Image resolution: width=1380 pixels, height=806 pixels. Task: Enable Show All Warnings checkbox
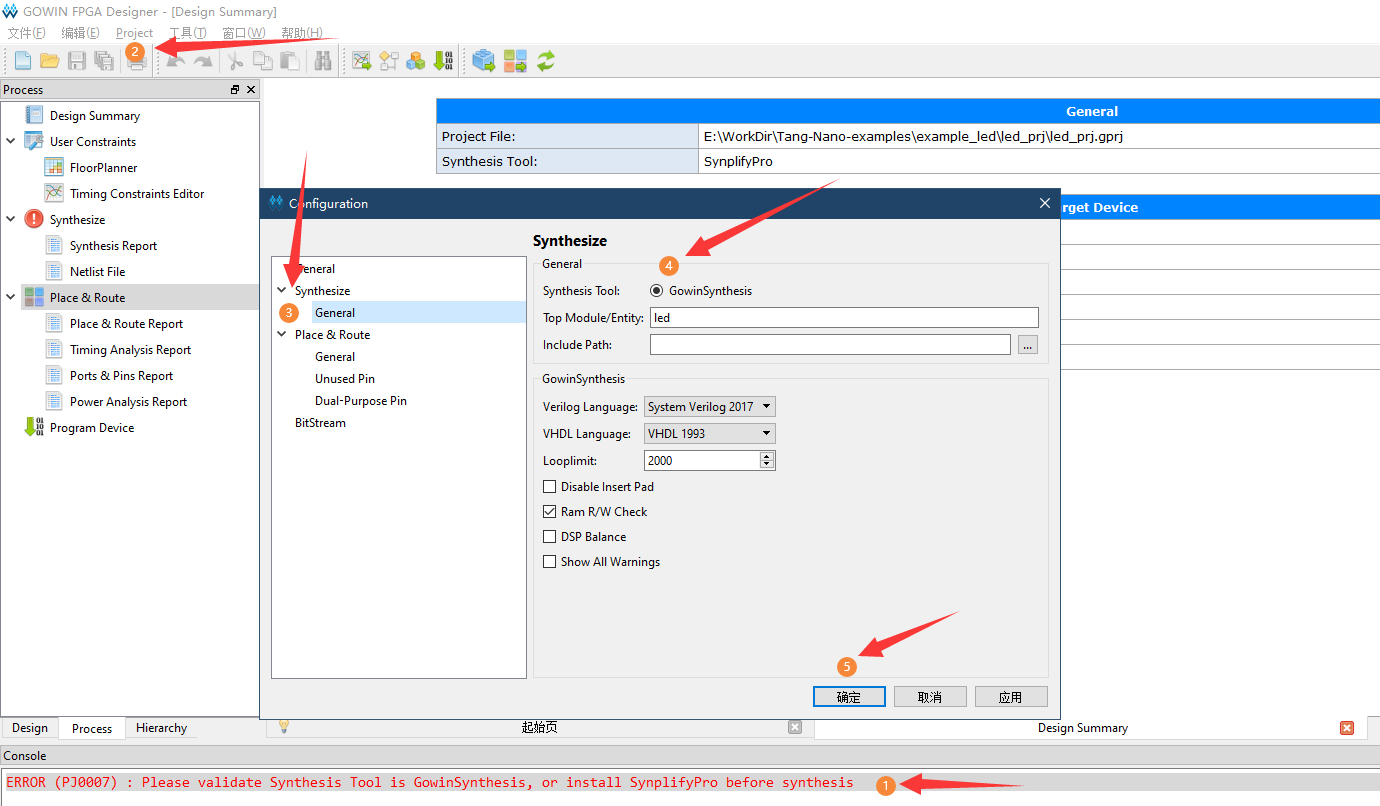[549, 562]
